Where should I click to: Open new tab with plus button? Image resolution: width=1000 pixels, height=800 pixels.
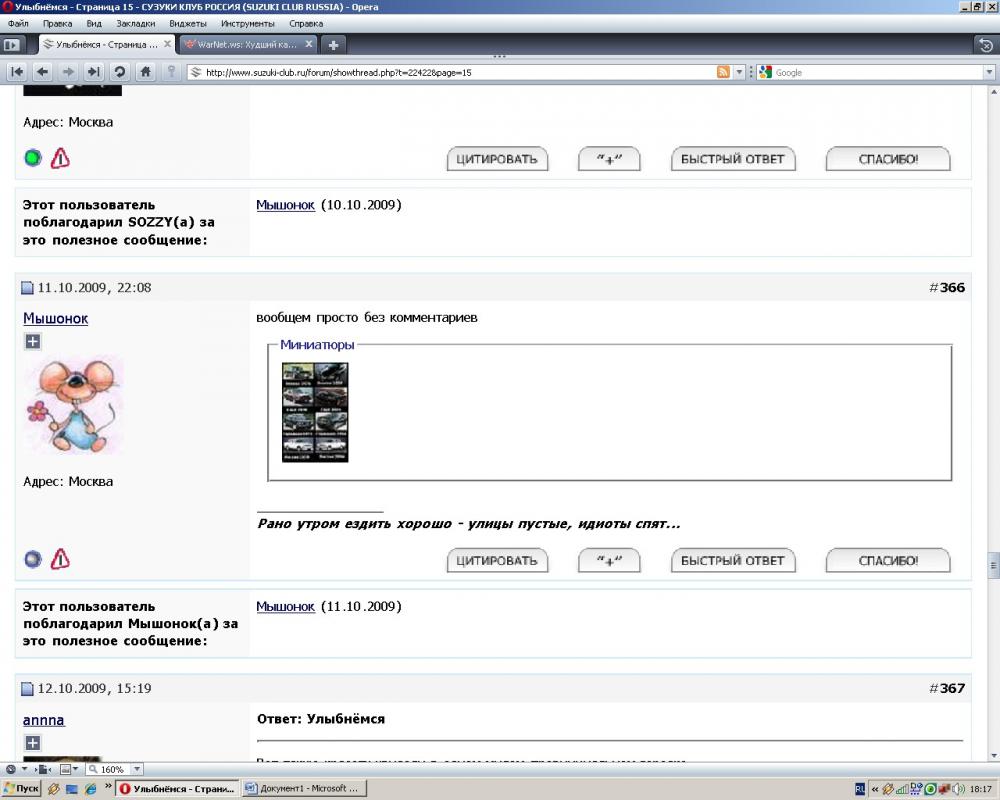[x=333, y=45]
